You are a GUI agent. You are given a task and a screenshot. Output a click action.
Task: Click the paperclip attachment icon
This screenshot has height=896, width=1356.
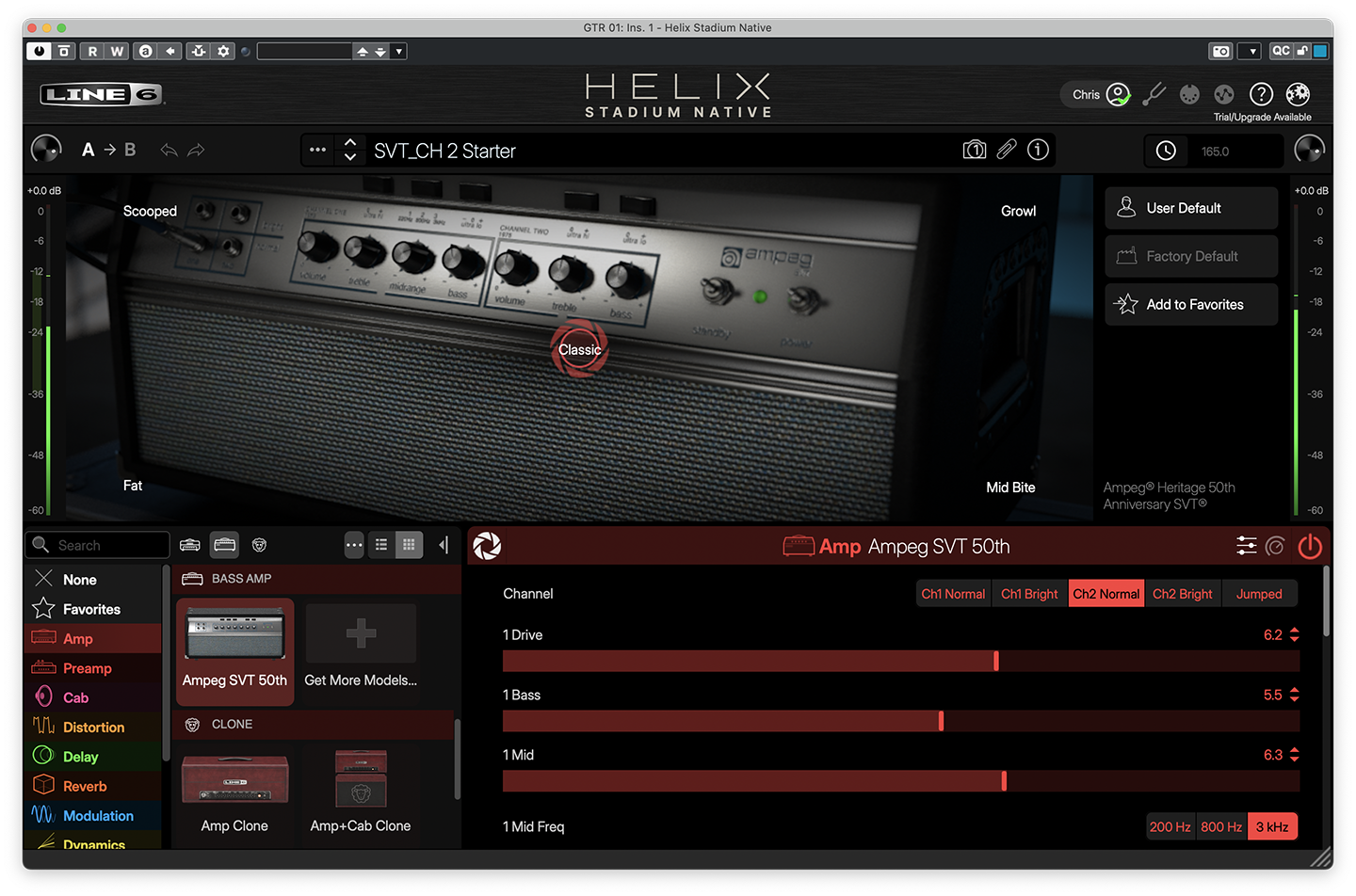[1007, 150]
